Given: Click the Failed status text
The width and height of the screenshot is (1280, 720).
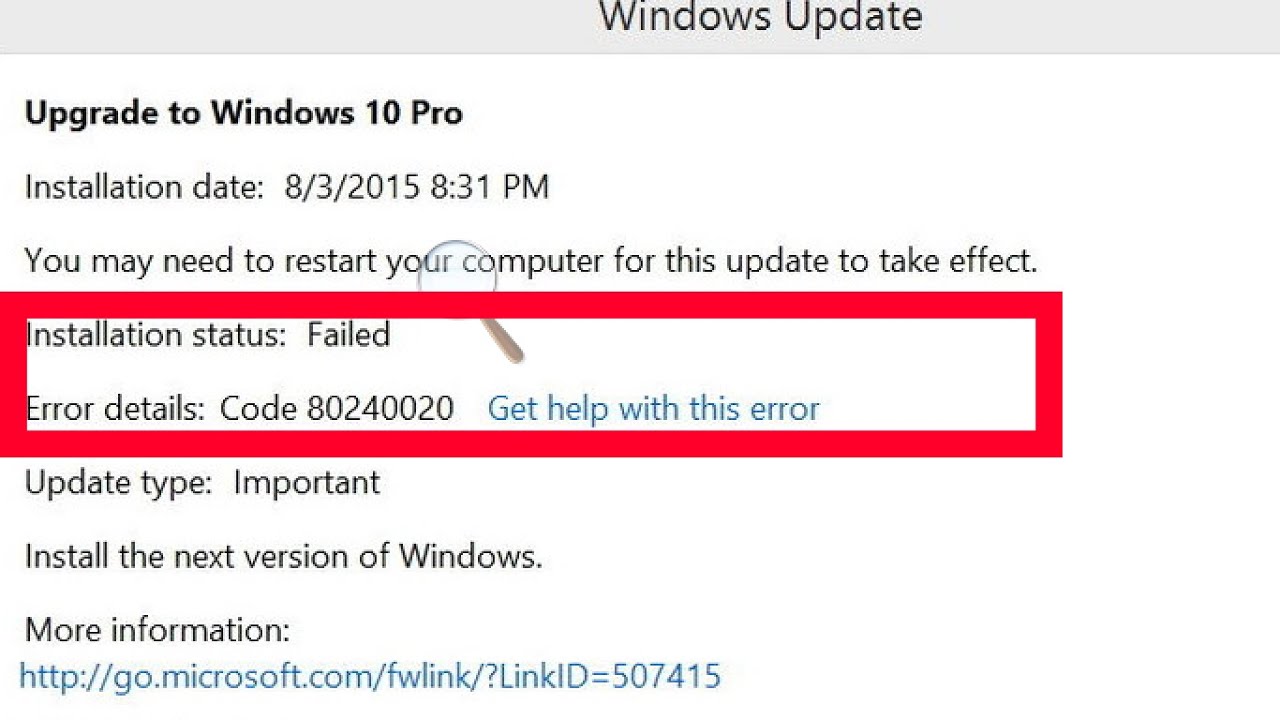Looking at the screenshot, I should [x=348, y=334].
